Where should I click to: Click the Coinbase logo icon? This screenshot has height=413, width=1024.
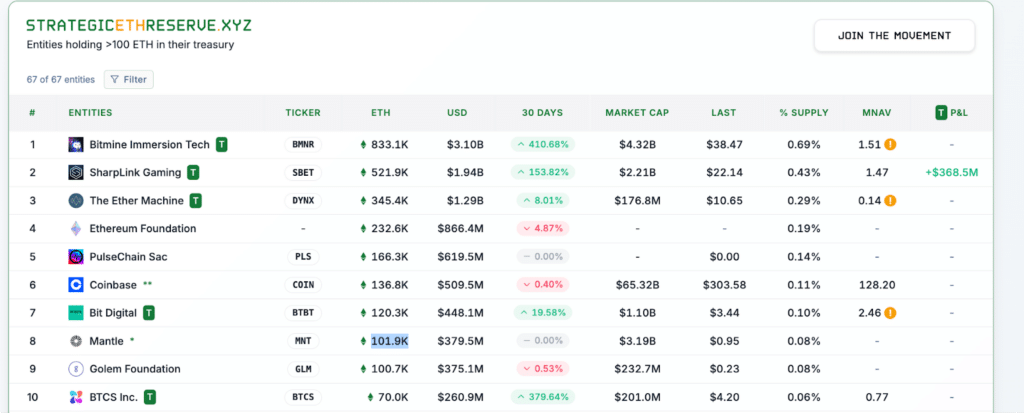(76, 285)
